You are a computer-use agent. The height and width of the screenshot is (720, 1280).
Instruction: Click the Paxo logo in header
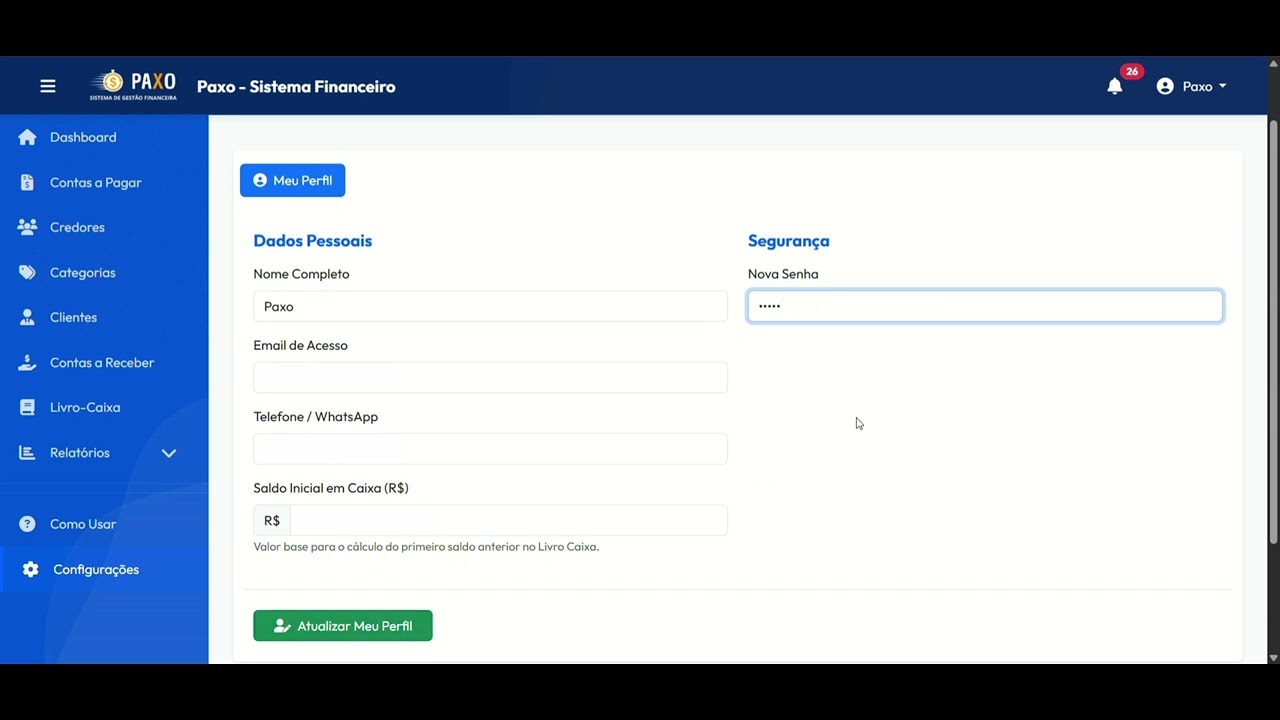(133, 86)
